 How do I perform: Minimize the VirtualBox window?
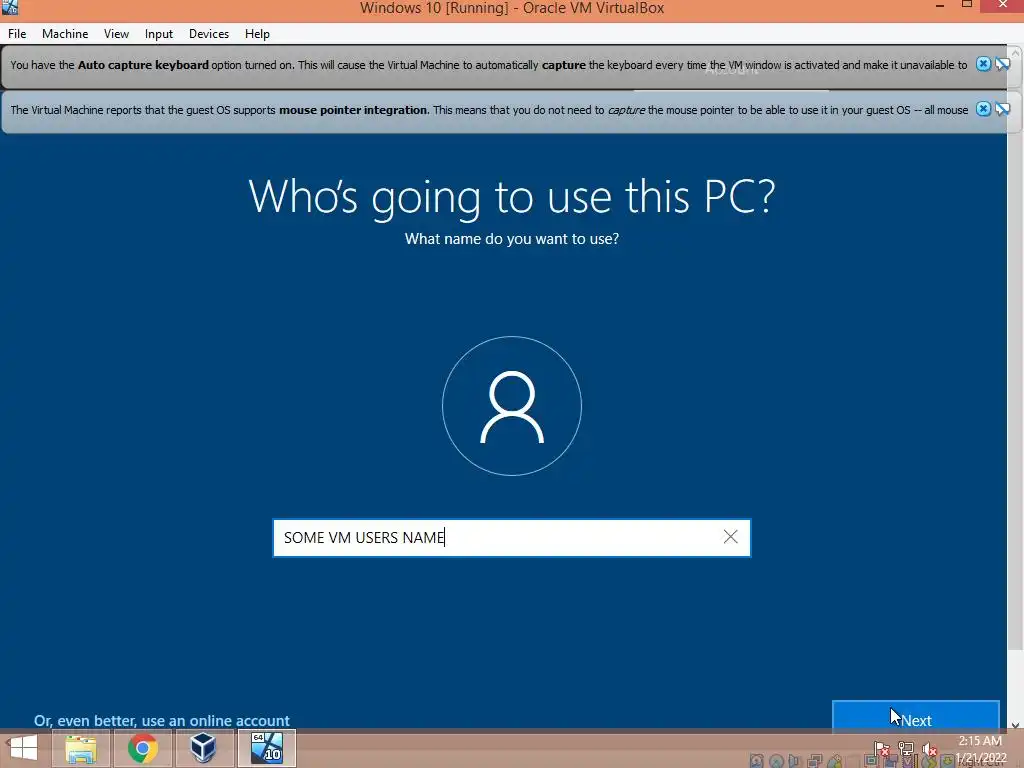[x=940, y=6]
